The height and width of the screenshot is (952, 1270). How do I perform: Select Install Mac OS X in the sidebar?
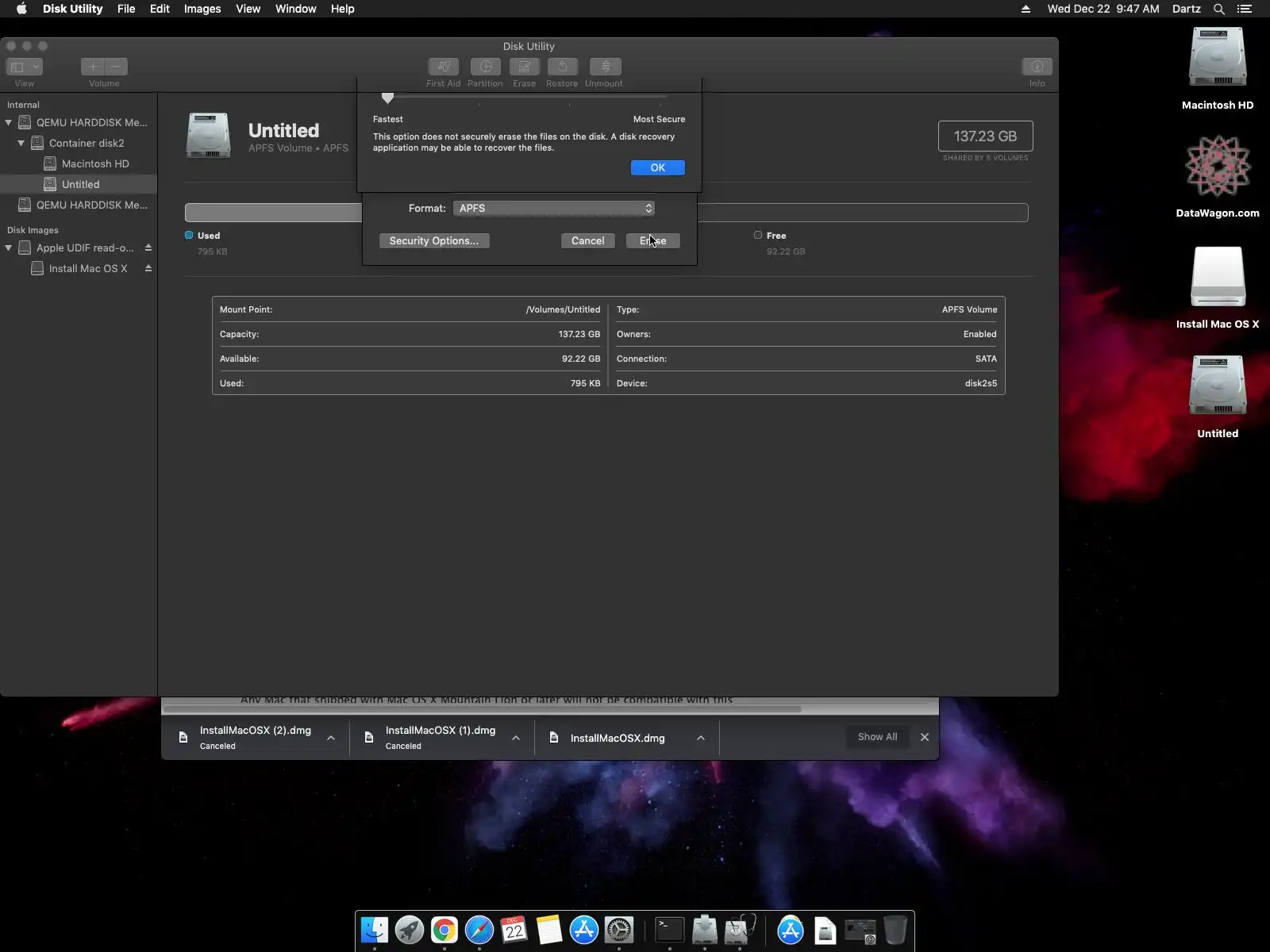(79, 268)
